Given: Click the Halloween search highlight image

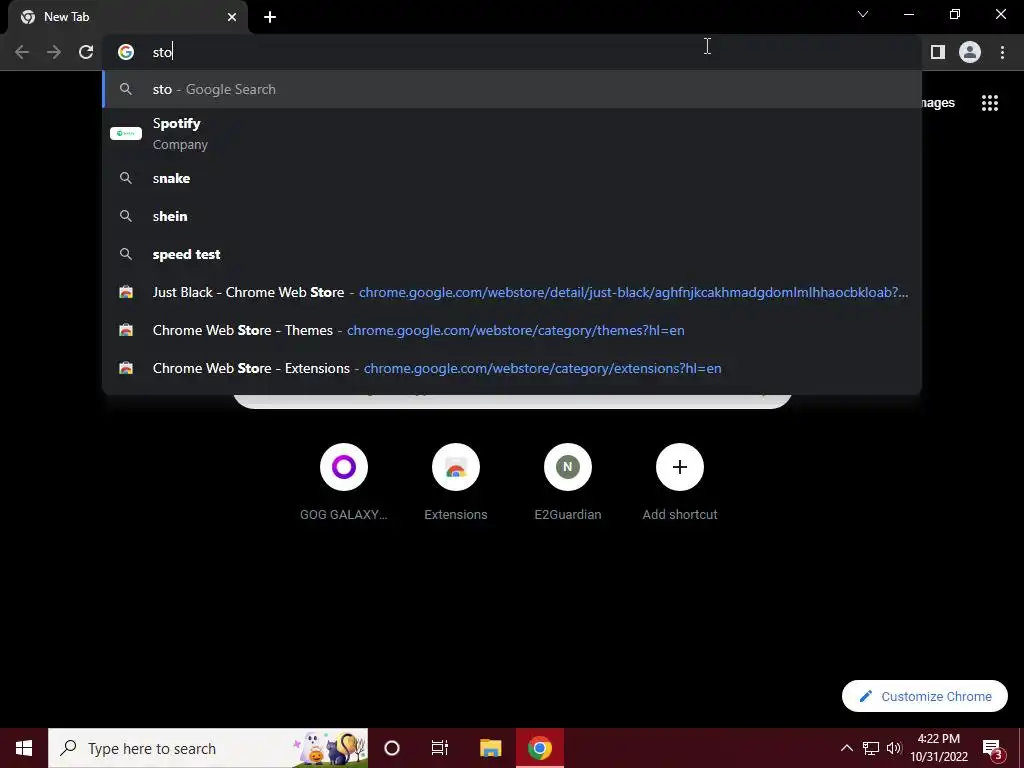Looking at the screenshot, I should coord(329,748).
